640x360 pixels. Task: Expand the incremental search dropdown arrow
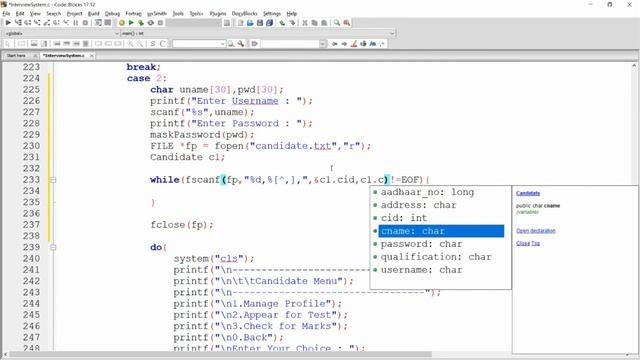pos(322,44)
